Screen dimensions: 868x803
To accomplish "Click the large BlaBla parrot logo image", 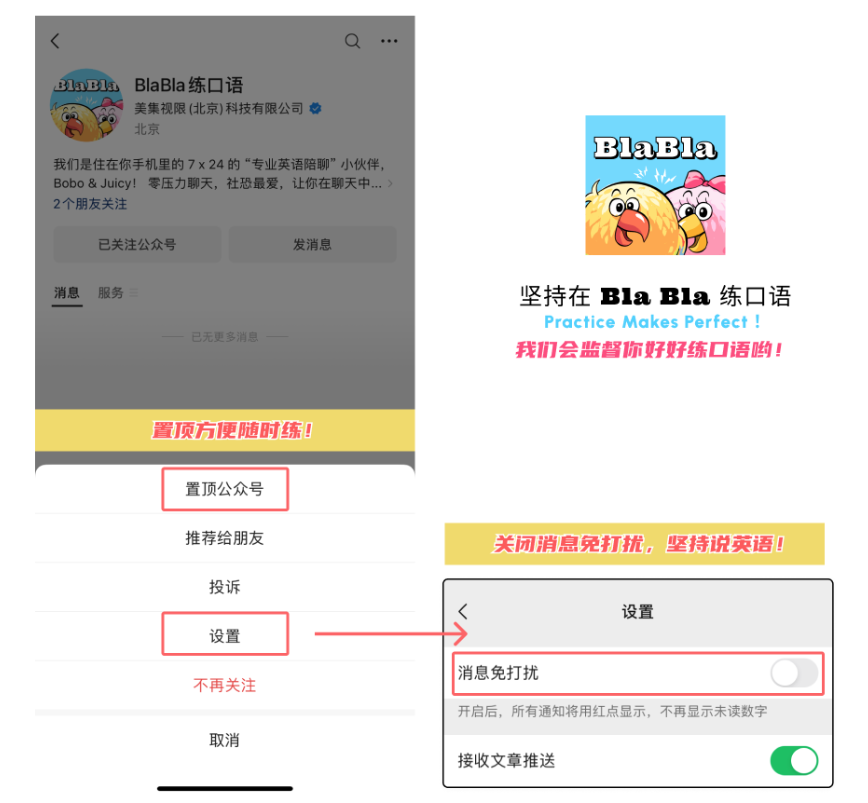I will (x=655, y=185).
